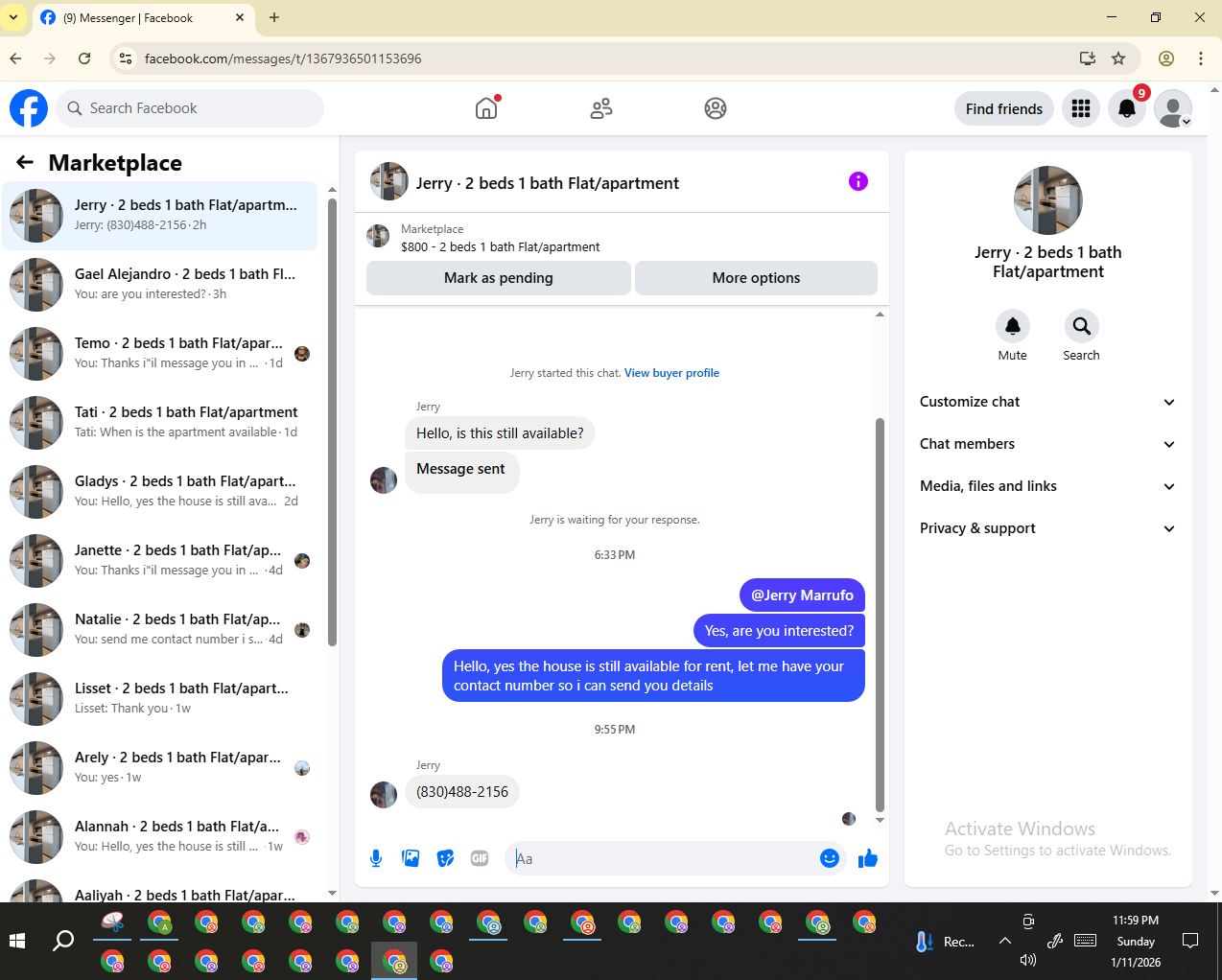The height and width of the screenshot is (980, 1222).
Task: Open notifications bell with 9 badge
Action: coord(1127,108)
